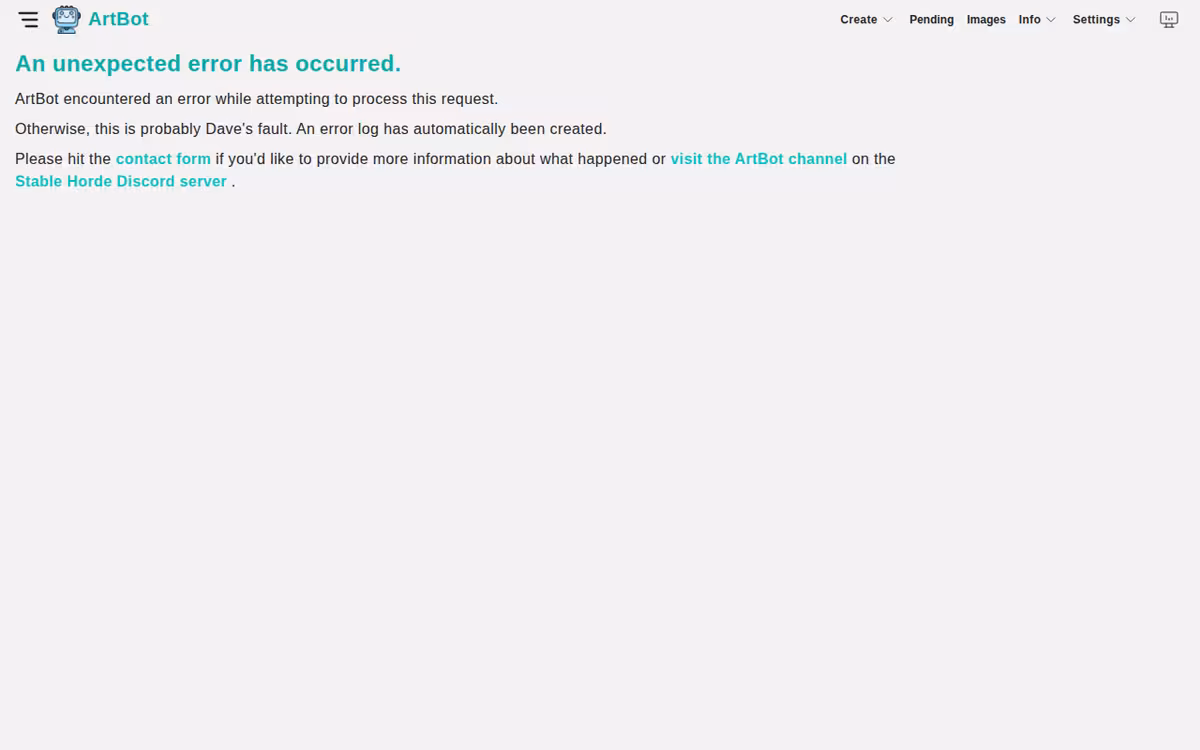Go to ArtBot home via title text
Viewport: 1200px width, 750px height.
pyautogui.click(x=118, y=19)
